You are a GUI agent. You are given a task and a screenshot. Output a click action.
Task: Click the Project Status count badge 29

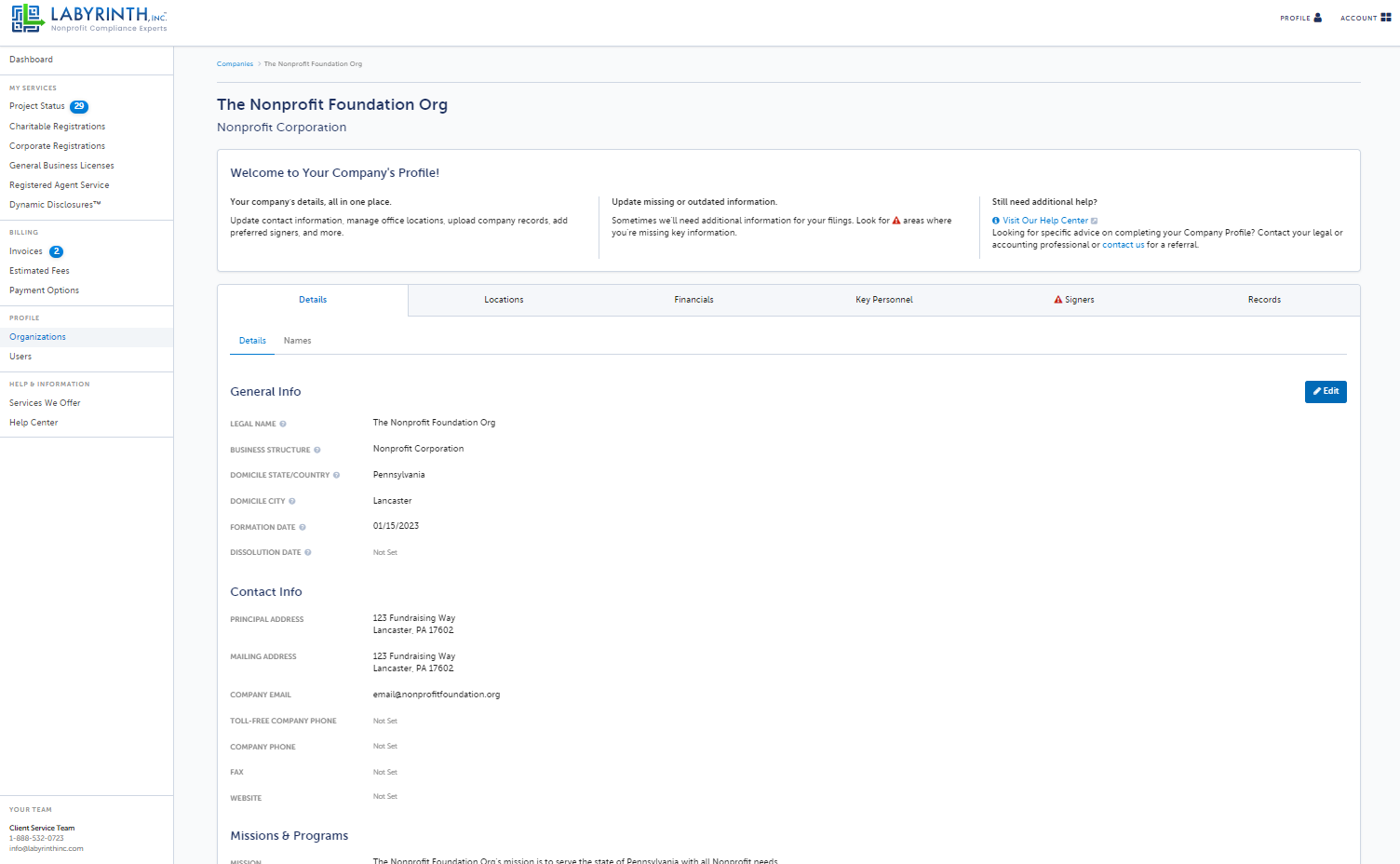click(x=79, y=106)
